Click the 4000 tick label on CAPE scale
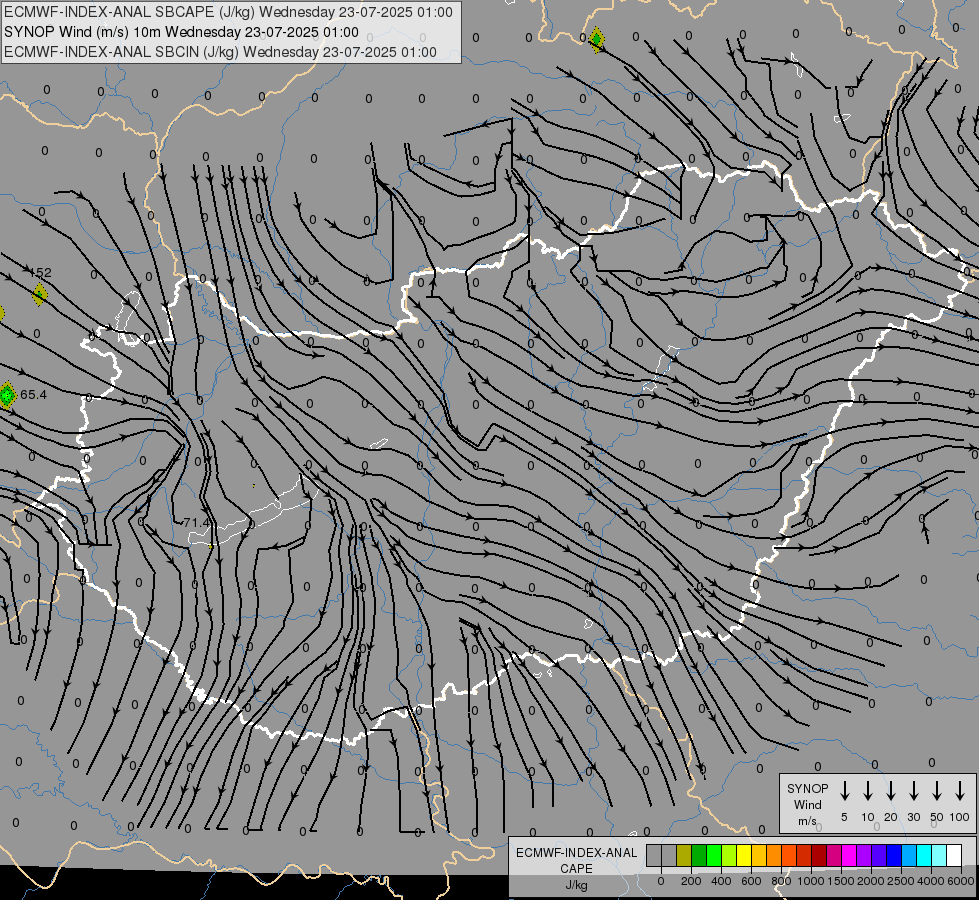The image size is (979, 900). click(931, 881)
